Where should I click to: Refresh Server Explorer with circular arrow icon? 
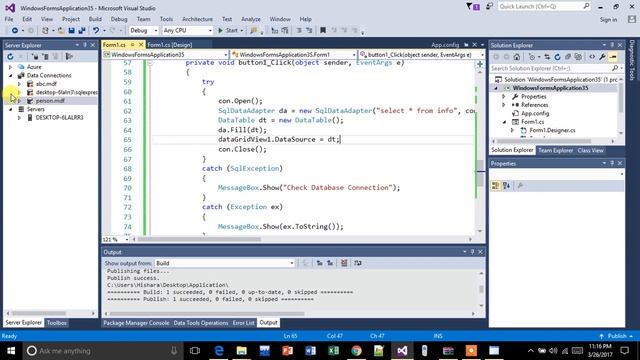click(10, 56)
